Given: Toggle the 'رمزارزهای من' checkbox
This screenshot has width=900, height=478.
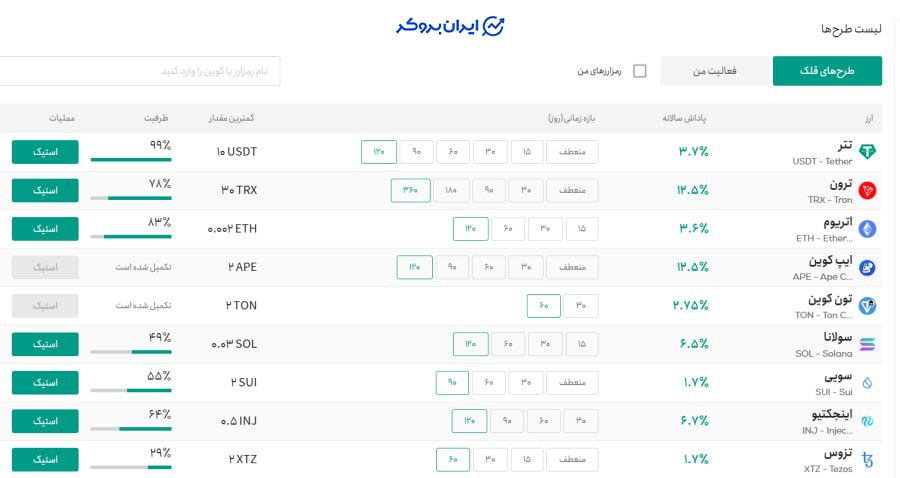Looking at the screenshot, I should pos(640,71).
